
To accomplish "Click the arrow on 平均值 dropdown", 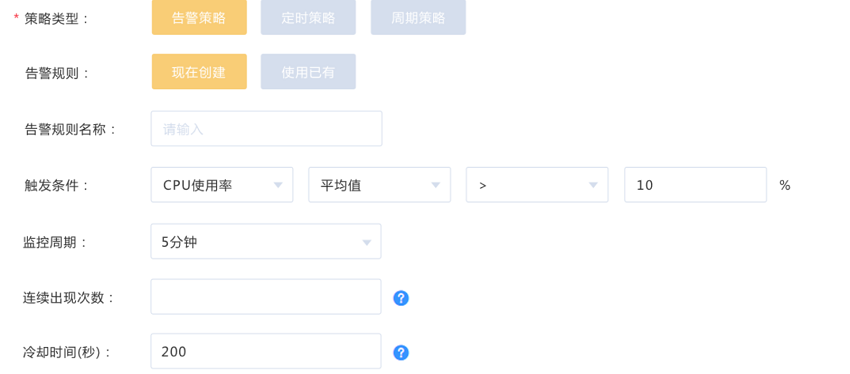I will 435,185.
